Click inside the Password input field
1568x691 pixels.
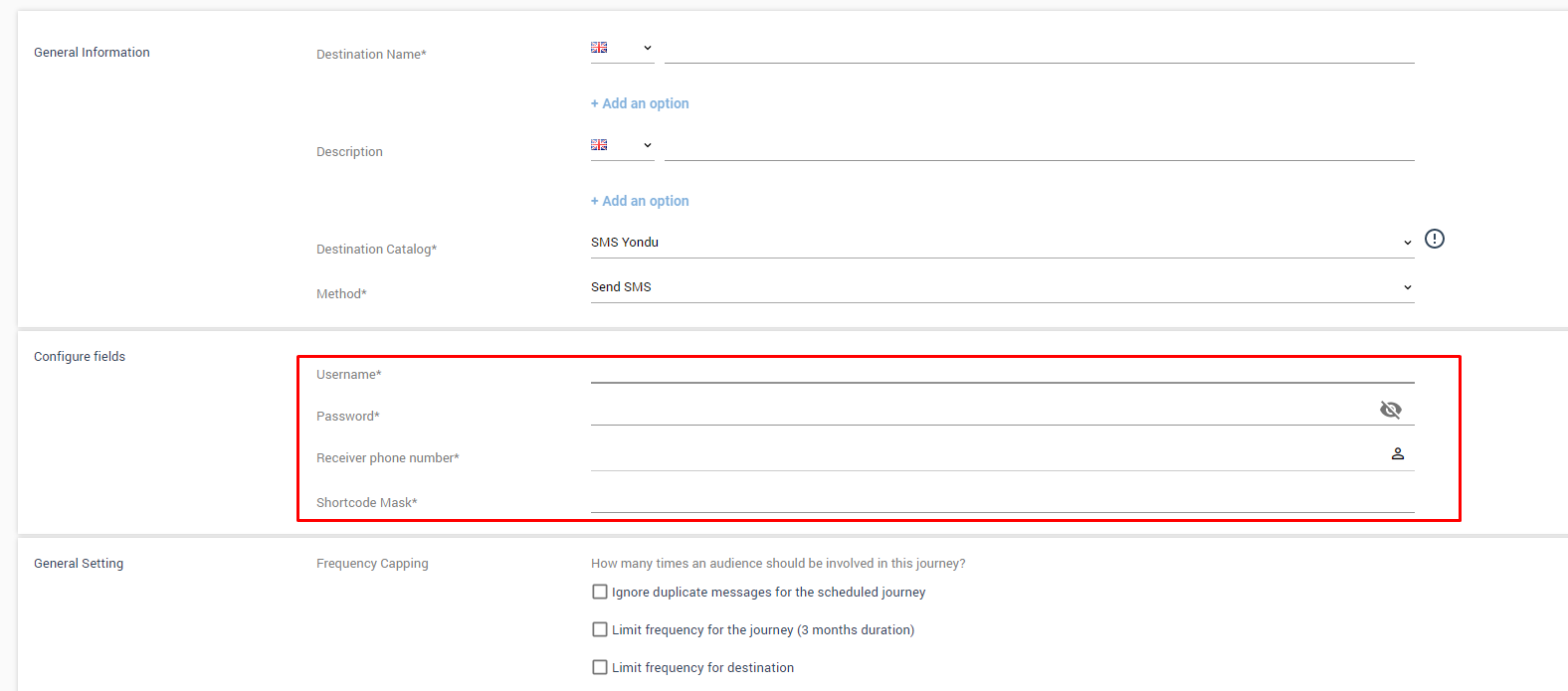pos(980,411)
